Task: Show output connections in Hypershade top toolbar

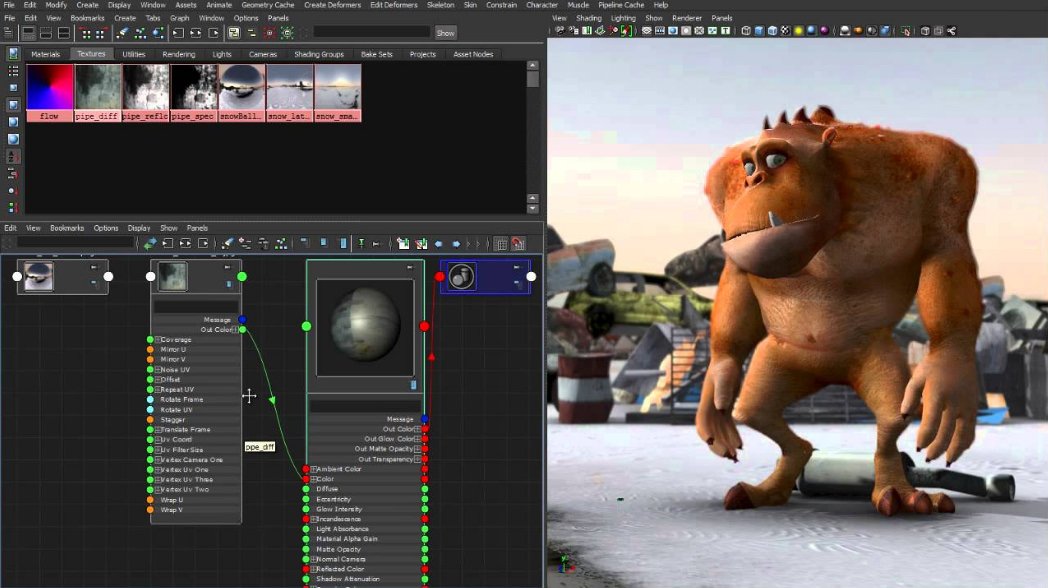Action: tap(214, 32)
